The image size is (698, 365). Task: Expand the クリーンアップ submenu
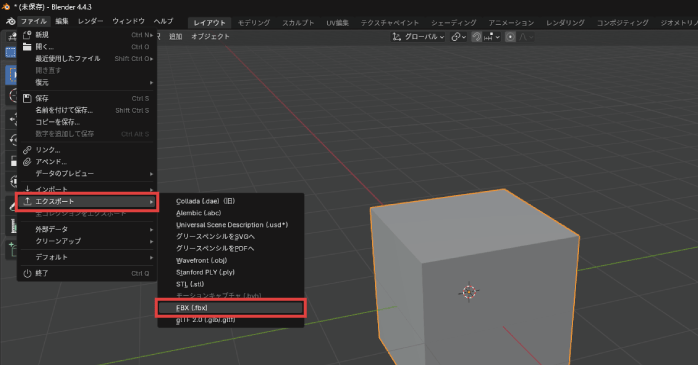pos(87,241)
